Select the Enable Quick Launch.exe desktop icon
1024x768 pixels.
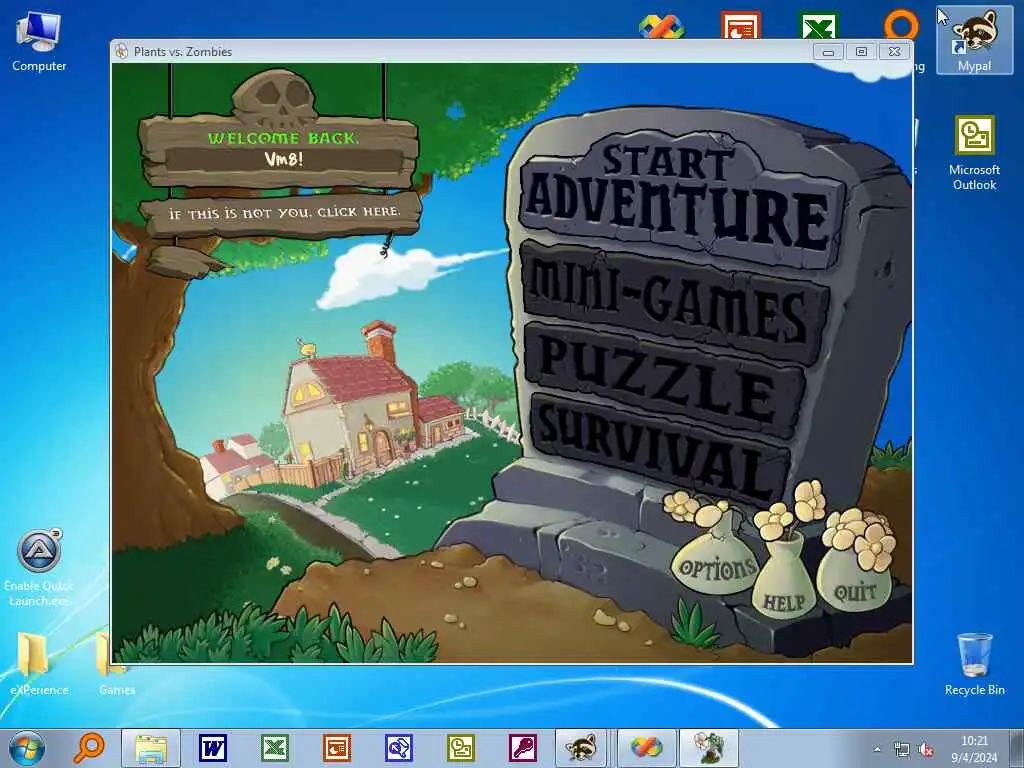tap(39, 568)
